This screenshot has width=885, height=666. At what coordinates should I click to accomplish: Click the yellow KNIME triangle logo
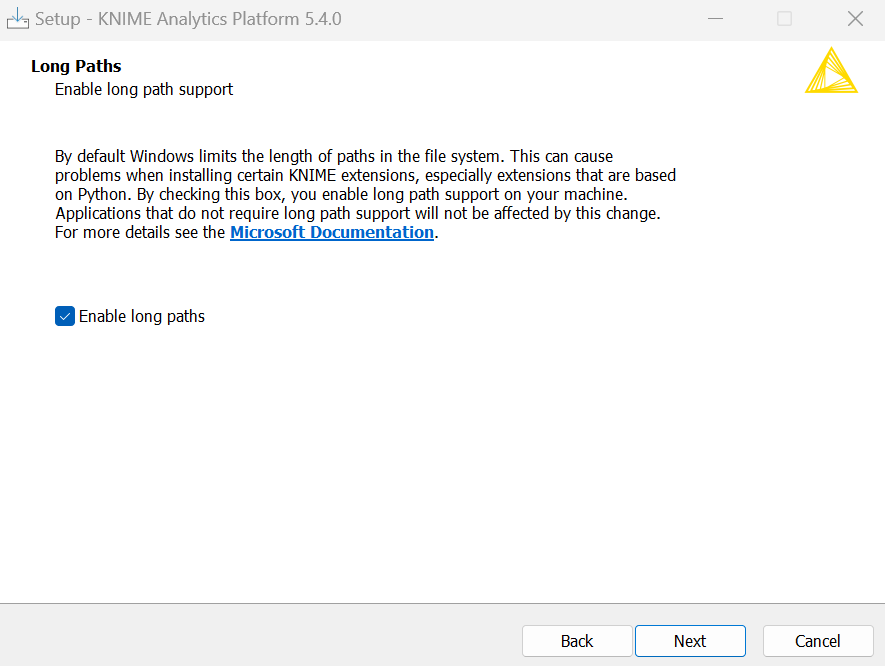pyautogui.click(x=831, y=71)
